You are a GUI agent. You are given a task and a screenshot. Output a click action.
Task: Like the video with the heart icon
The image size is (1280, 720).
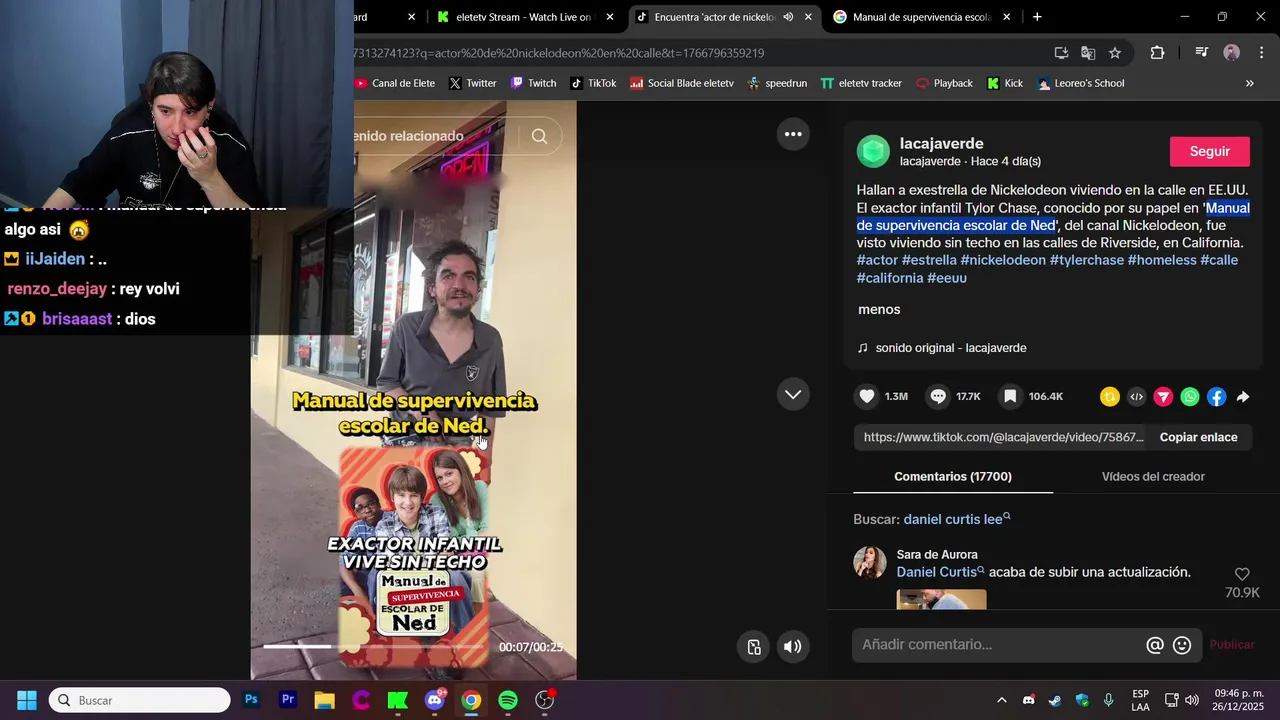pyautogui.click(x=867, y=396)
